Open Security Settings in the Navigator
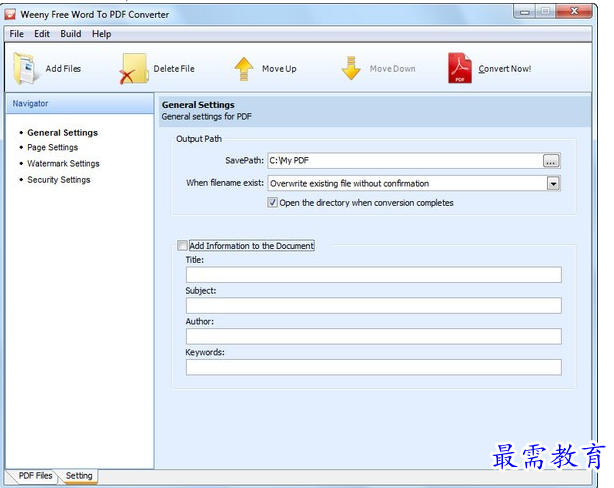 click(x=59, y=180)
